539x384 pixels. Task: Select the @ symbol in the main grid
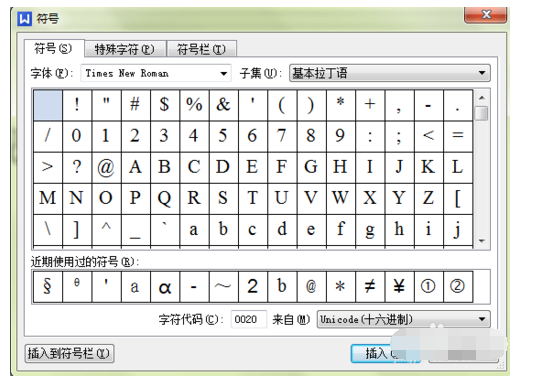[x=106, y=167]
